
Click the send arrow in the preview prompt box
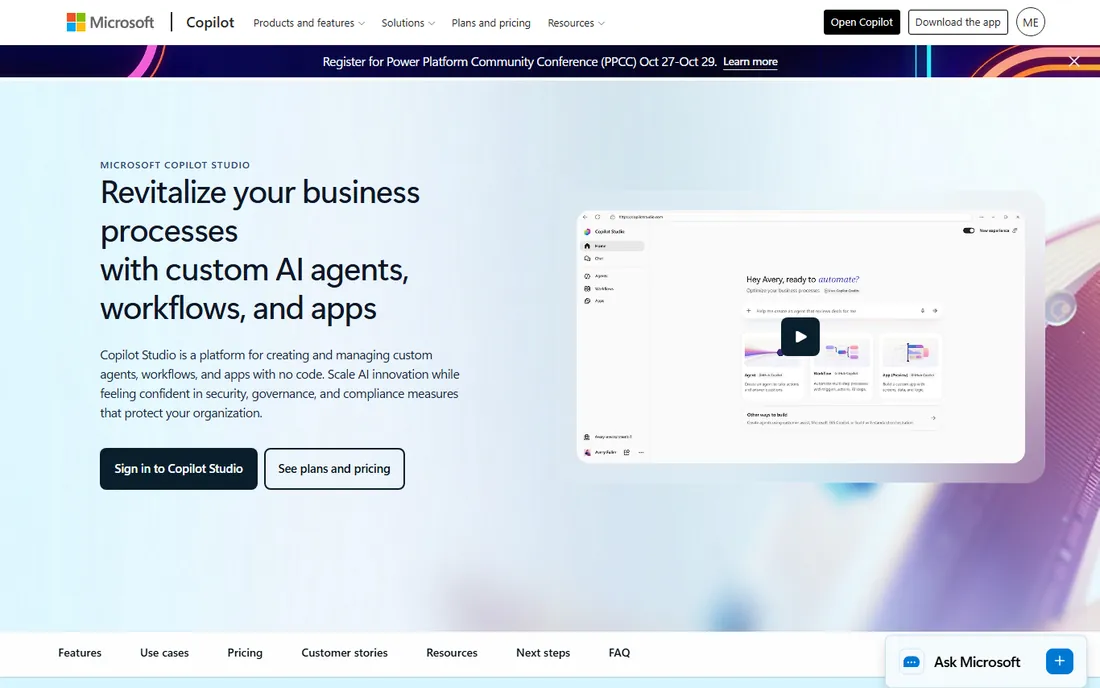(934, 311)
